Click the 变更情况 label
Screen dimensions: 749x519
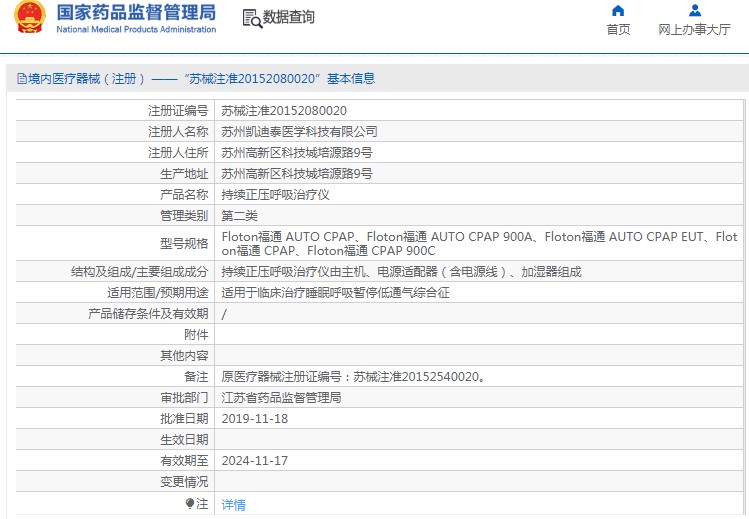click(x=184, y=482)
